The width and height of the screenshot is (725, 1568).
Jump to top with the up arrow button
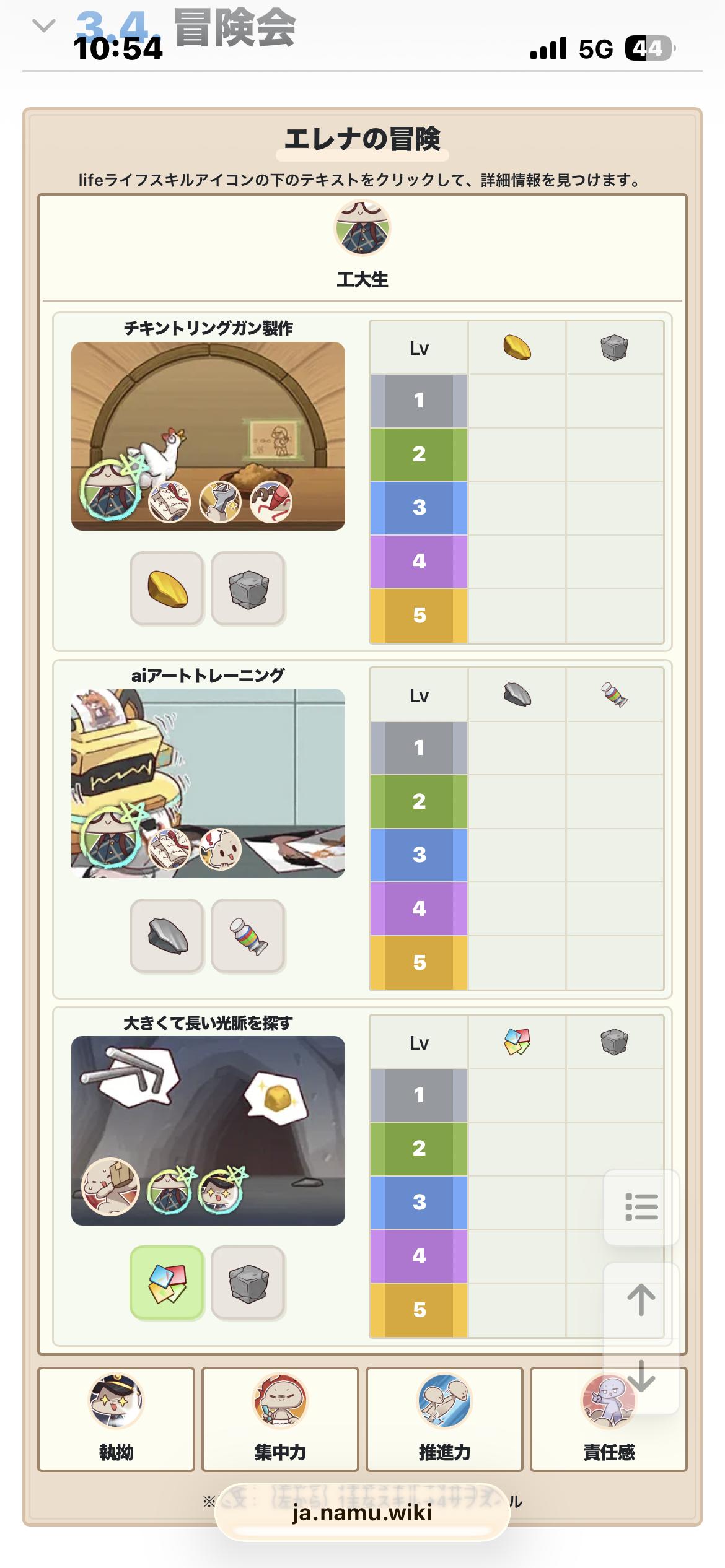(x=641, y=1300)
